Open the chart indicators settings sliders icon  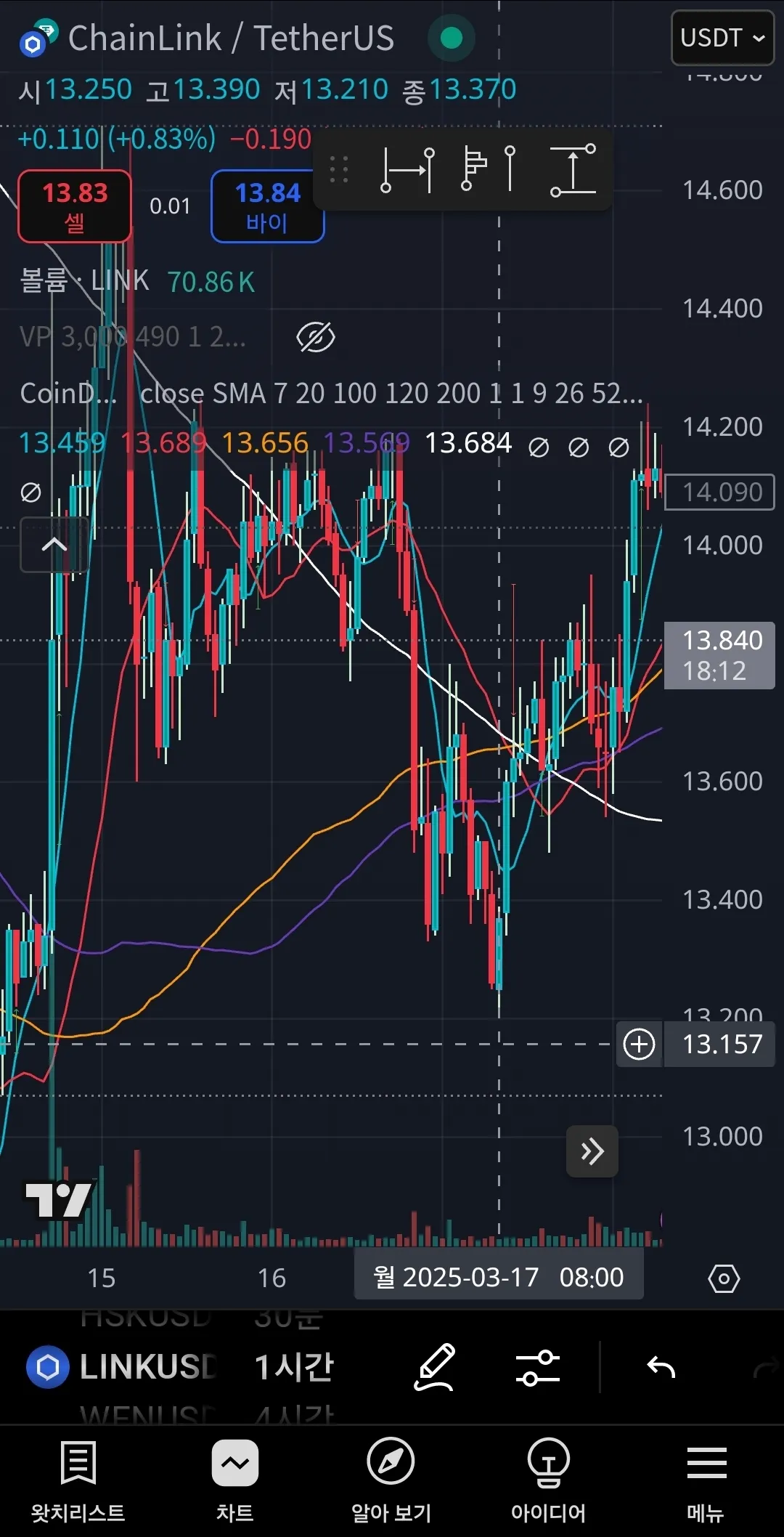point(537,1368)
